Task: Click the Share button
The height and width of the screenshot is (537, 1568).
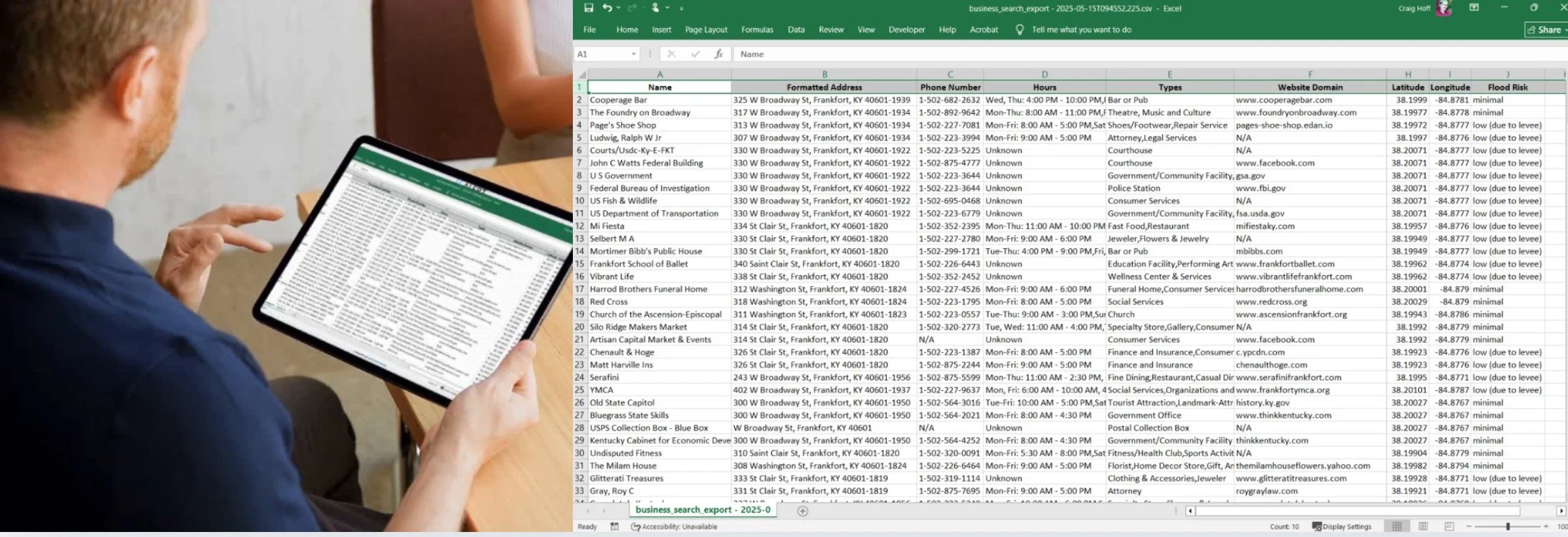Action: coord(1545,29)
